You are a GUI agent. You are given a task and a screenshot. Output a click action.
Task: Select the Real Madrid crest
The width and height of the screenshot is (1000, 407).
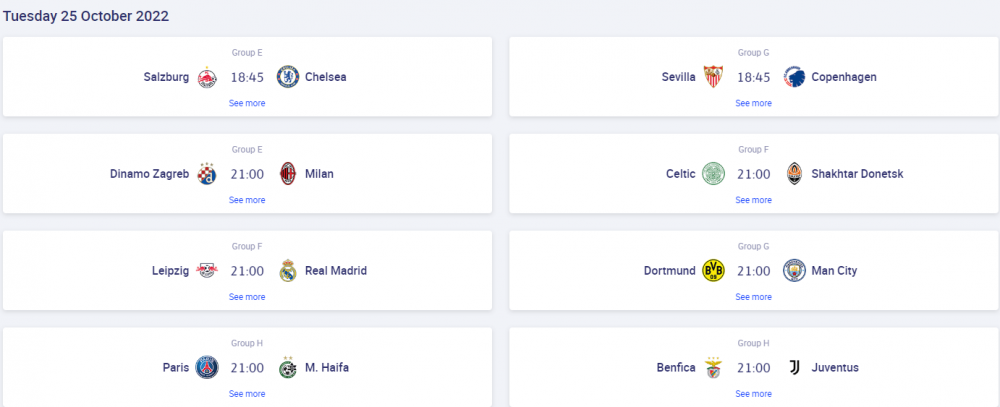pos(288,270)
